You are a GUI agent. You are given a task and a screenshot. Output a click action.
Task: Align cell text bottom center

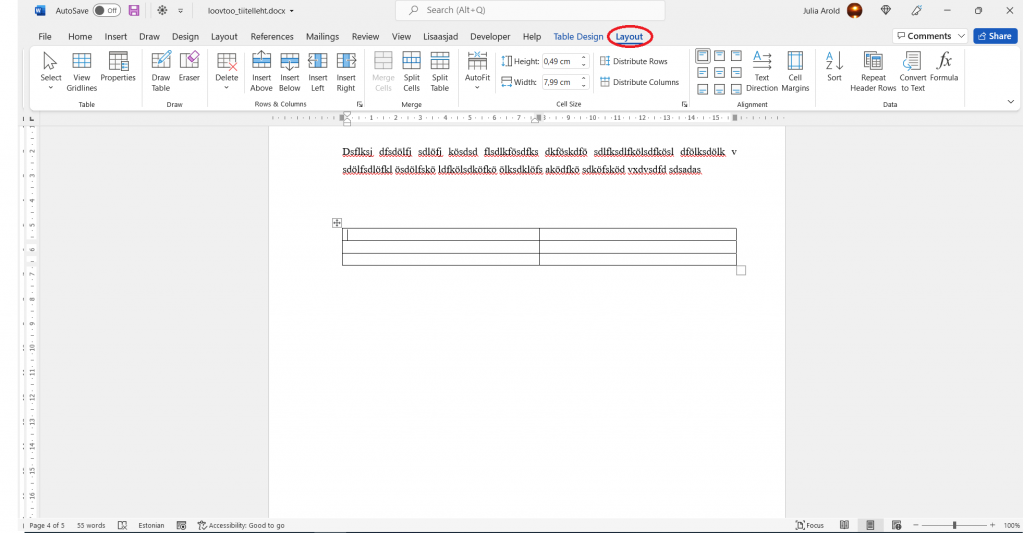click(719, 89)
